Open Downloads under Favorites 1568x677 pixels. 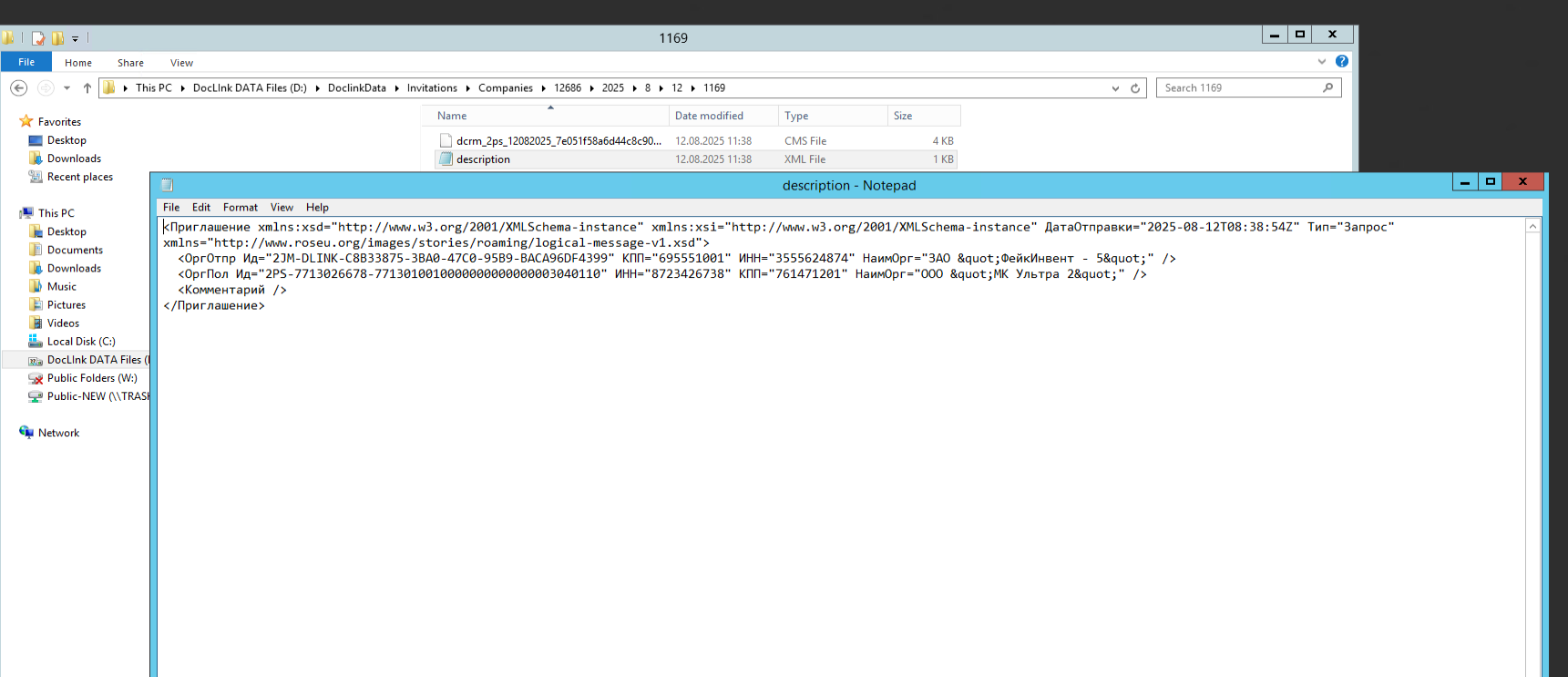tap(74, 159)
